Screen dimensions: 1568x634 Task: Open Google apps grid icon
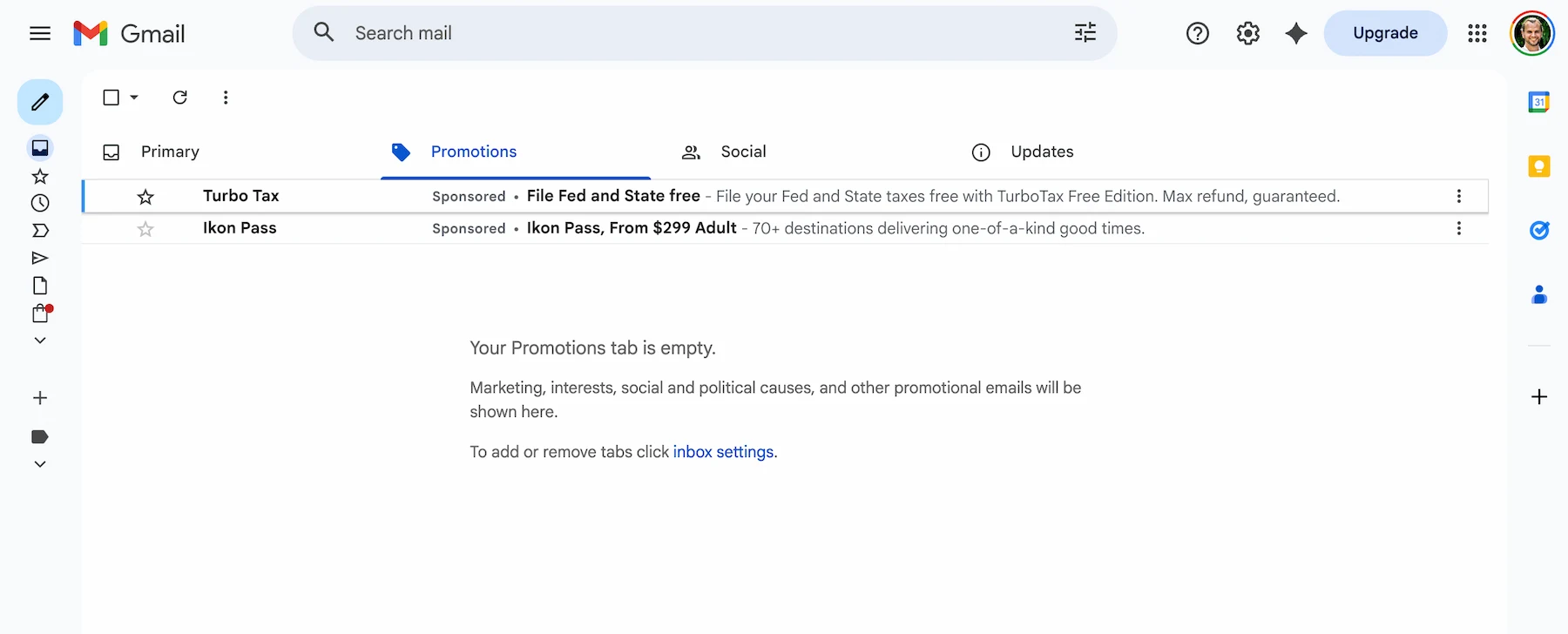(x=1477, y=33)
